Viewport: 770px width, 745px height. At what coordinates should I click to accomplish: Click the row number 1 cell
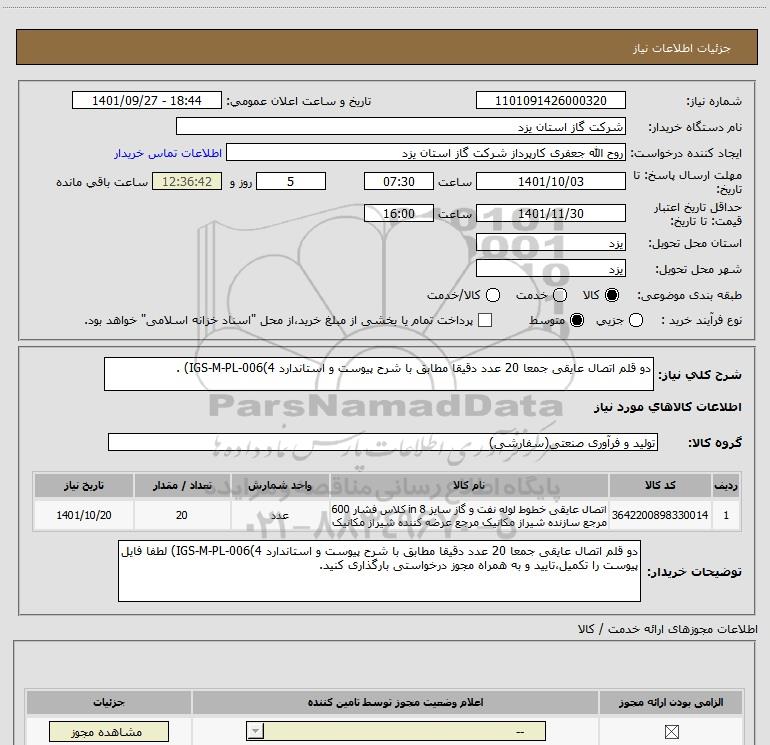coord(726,515)
